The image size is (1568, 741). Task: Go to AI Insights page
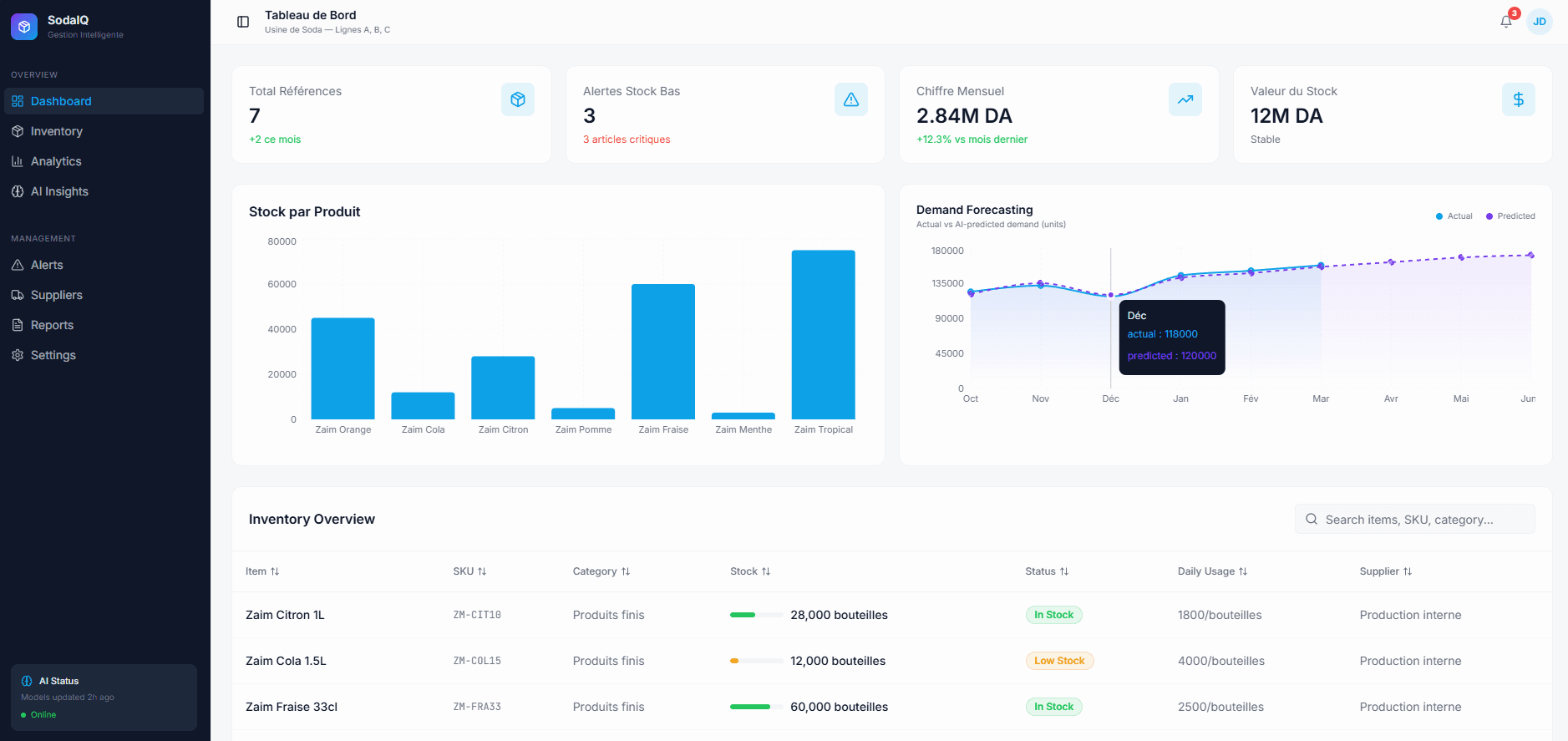point(59,191)
